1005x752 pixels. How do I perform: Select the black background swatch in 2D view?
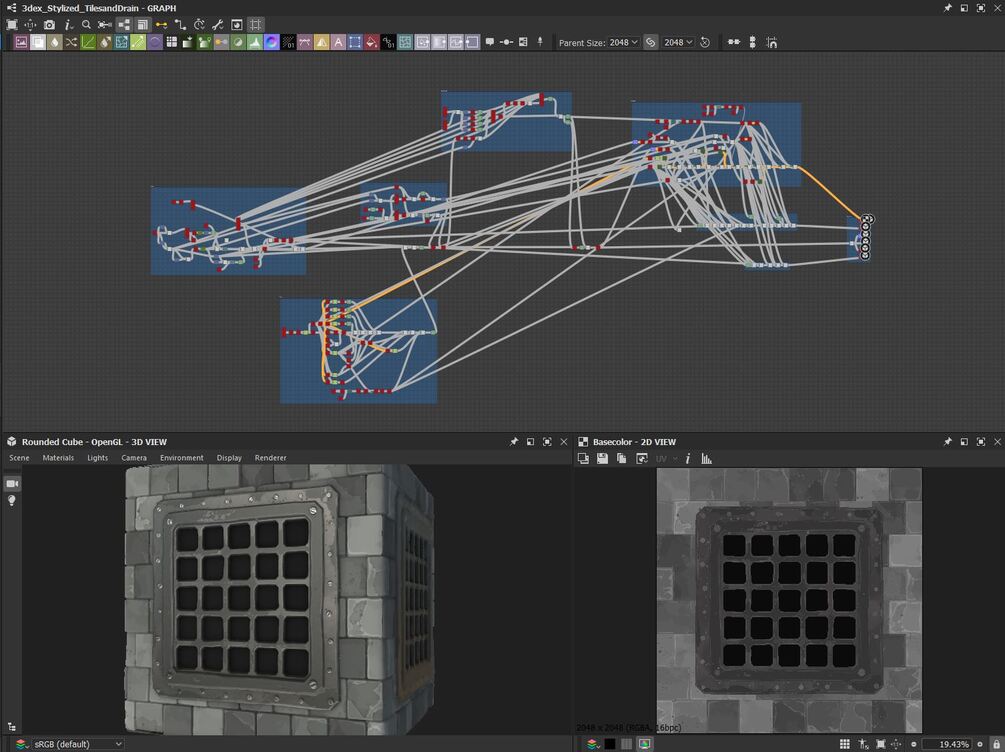(610, 744)
